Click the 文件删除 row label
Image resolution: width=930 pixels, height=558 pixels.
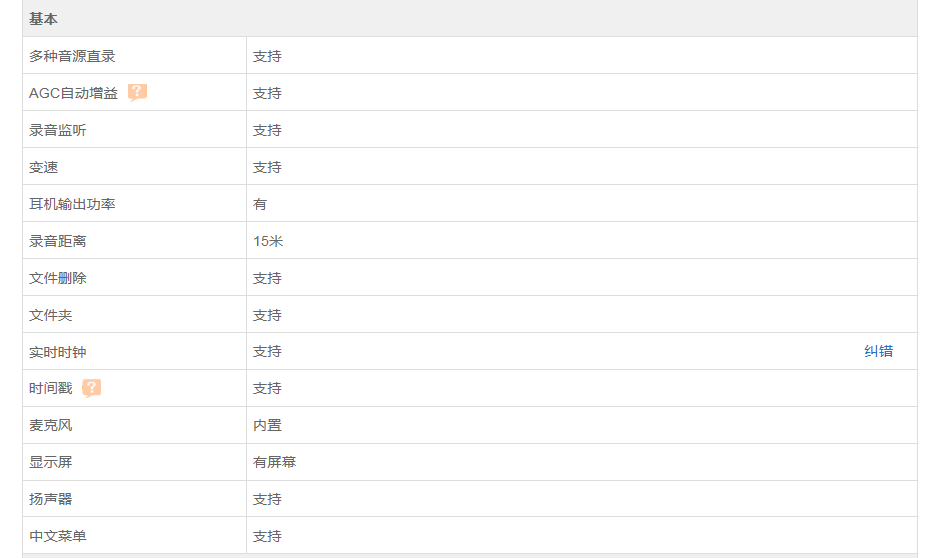point(58,278)
